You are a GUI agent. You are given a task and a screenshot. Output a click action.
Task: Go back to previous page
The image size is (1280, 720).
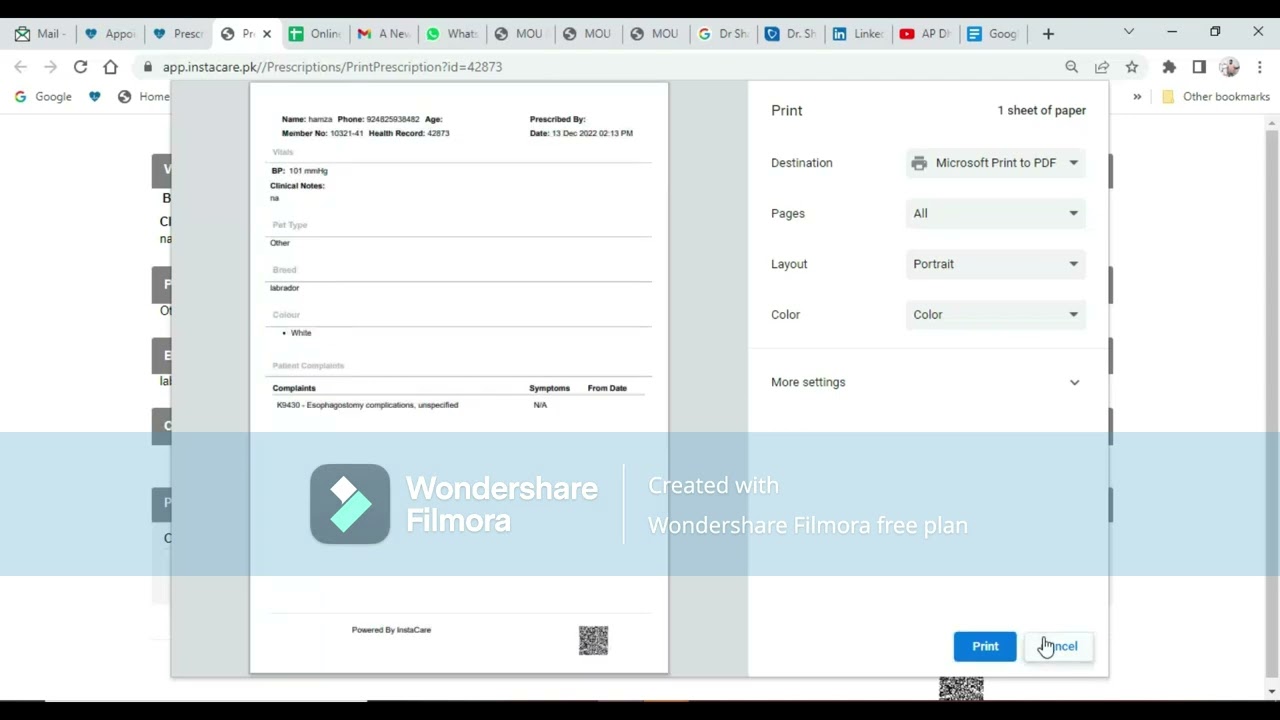point(21,67)
